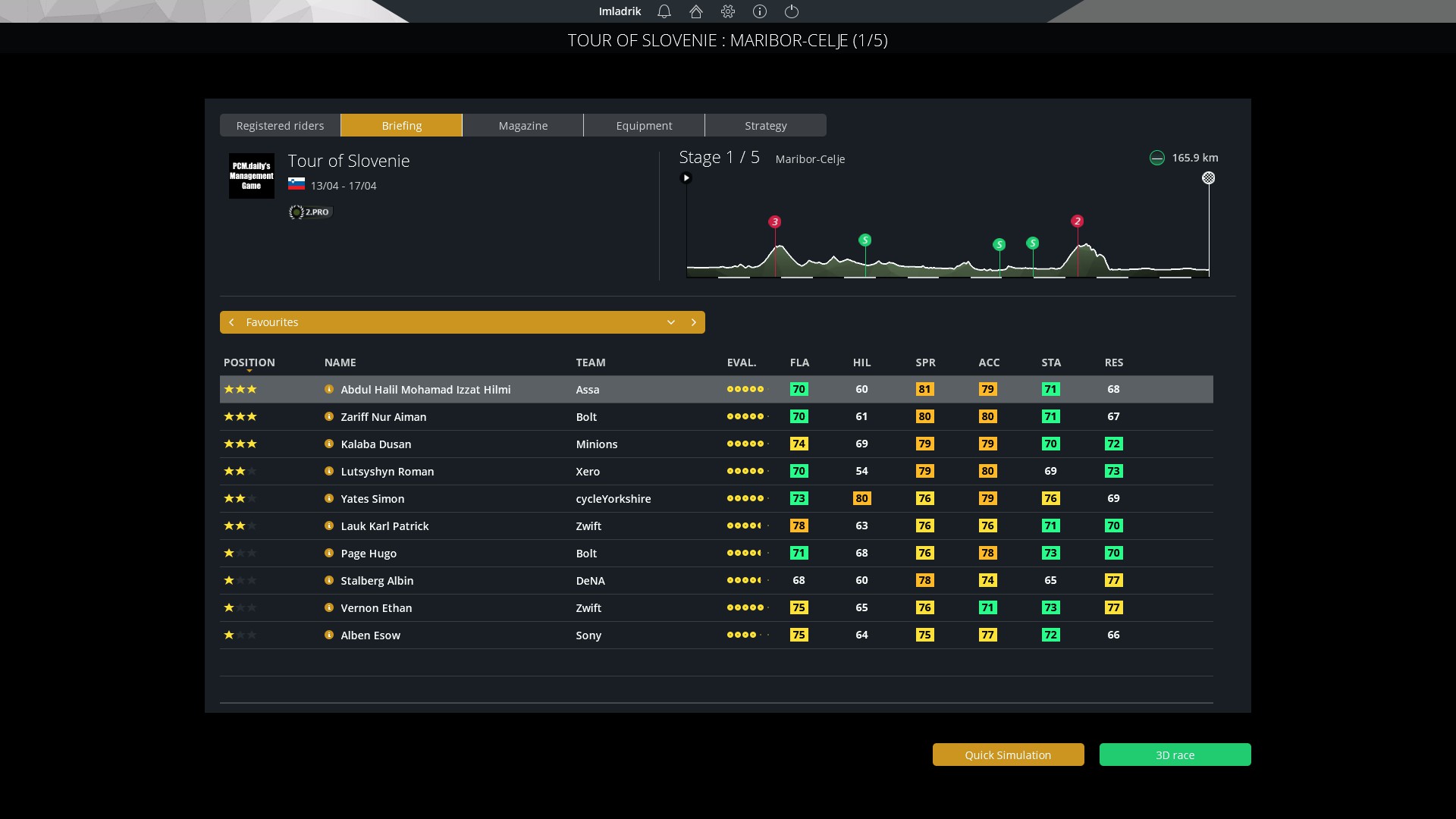The height and width of the screenshot is (819, 1456).
Task: Expand the Favourites dropdown arrow
Action: pyautogui.click(x=671, y=322)
